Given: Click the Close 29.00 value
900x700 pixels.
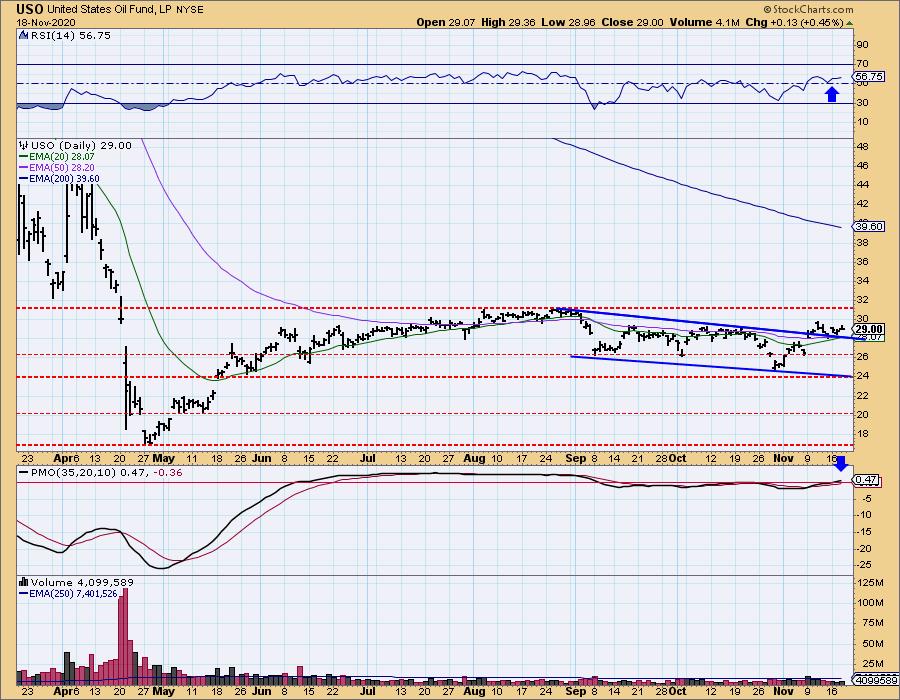Looking at the screenshot, I should coord(632,22).
